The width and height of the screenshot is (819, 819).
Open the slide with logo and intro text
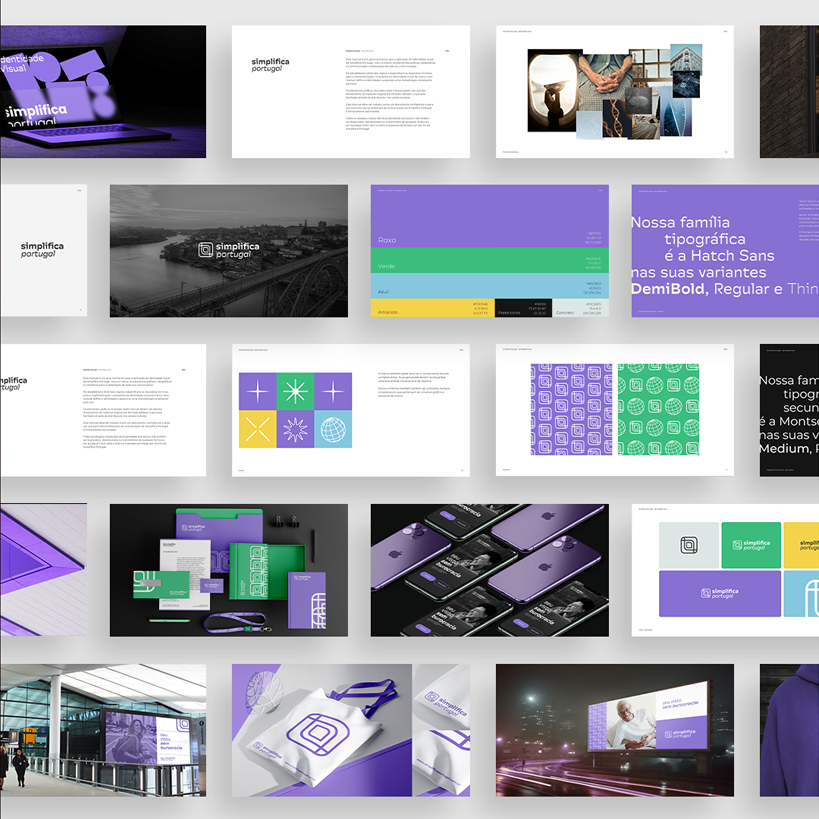(x=351, y=91)
